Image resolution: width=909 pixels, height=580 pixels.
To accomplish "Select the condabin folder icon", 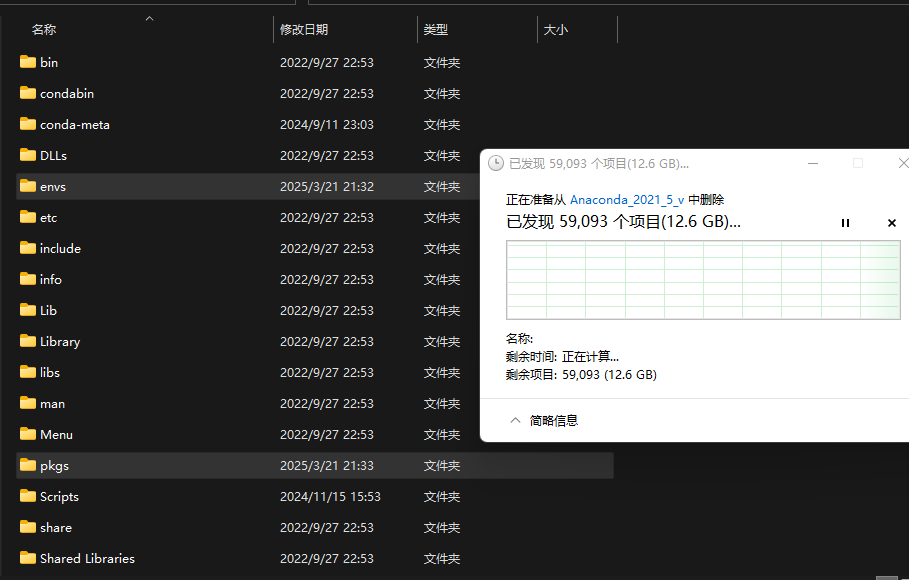I will (x=28, y=93).
